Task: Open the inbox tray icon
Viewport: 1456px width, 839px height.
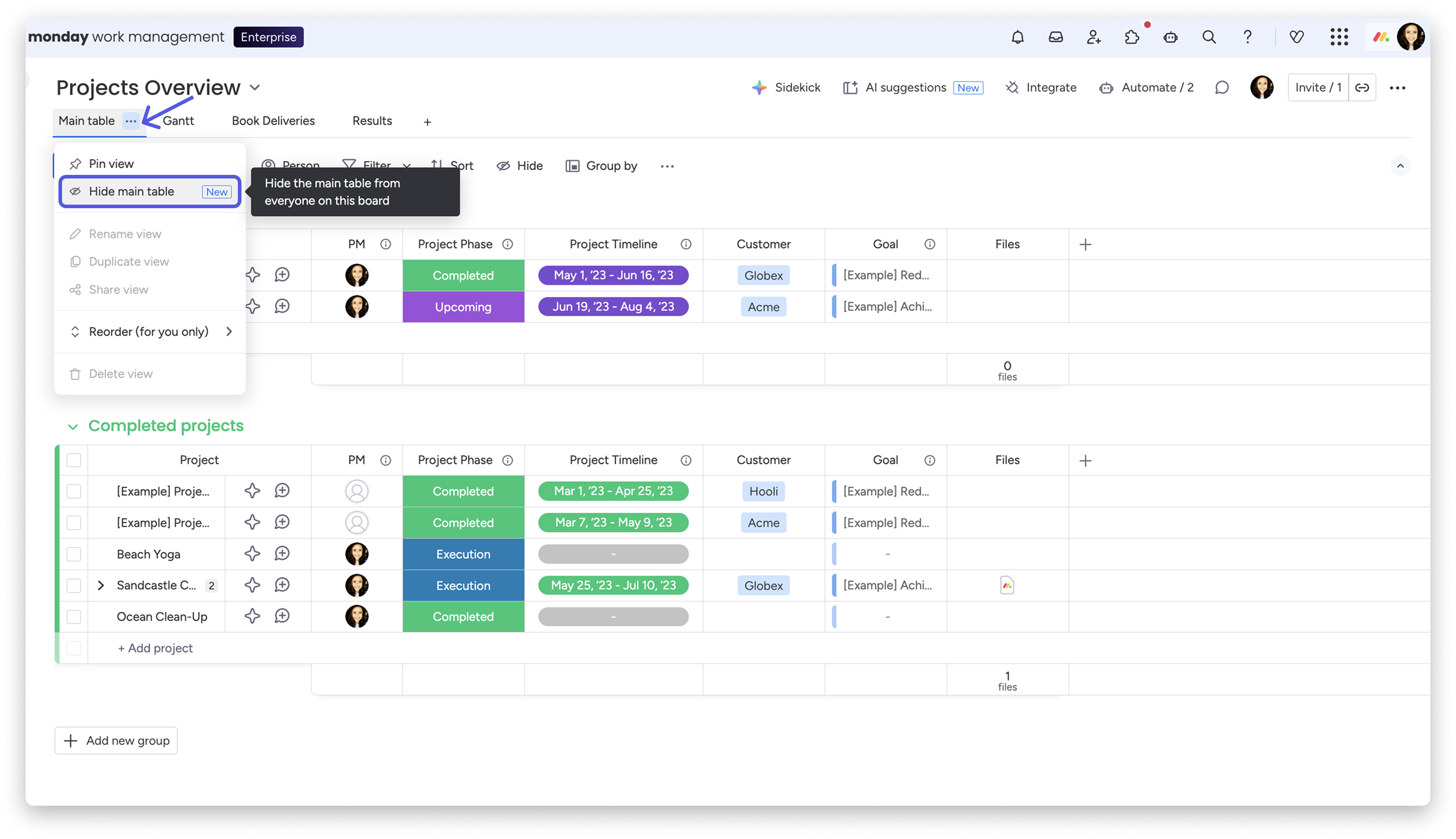Action: [x=1055, y=37]
